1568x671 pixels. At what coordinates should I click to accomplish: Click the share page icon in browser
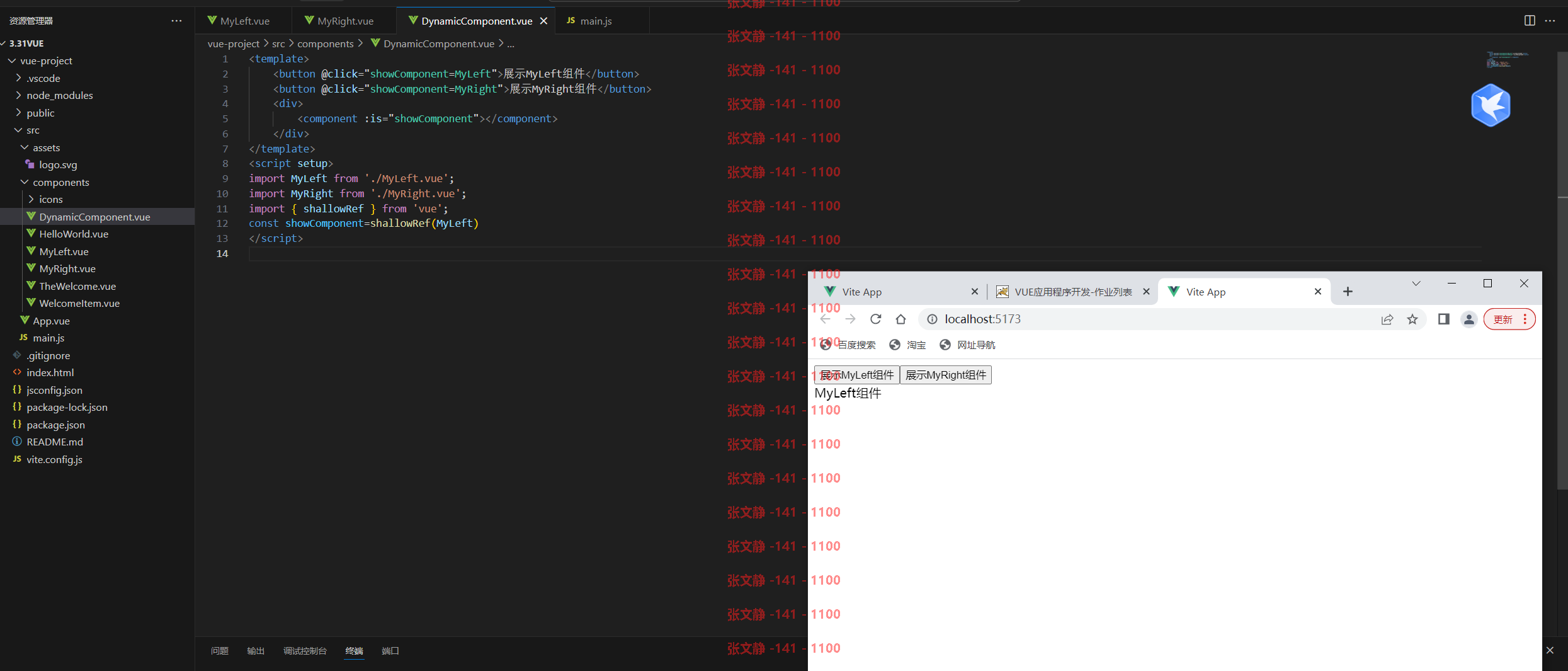click(1387, 319)
